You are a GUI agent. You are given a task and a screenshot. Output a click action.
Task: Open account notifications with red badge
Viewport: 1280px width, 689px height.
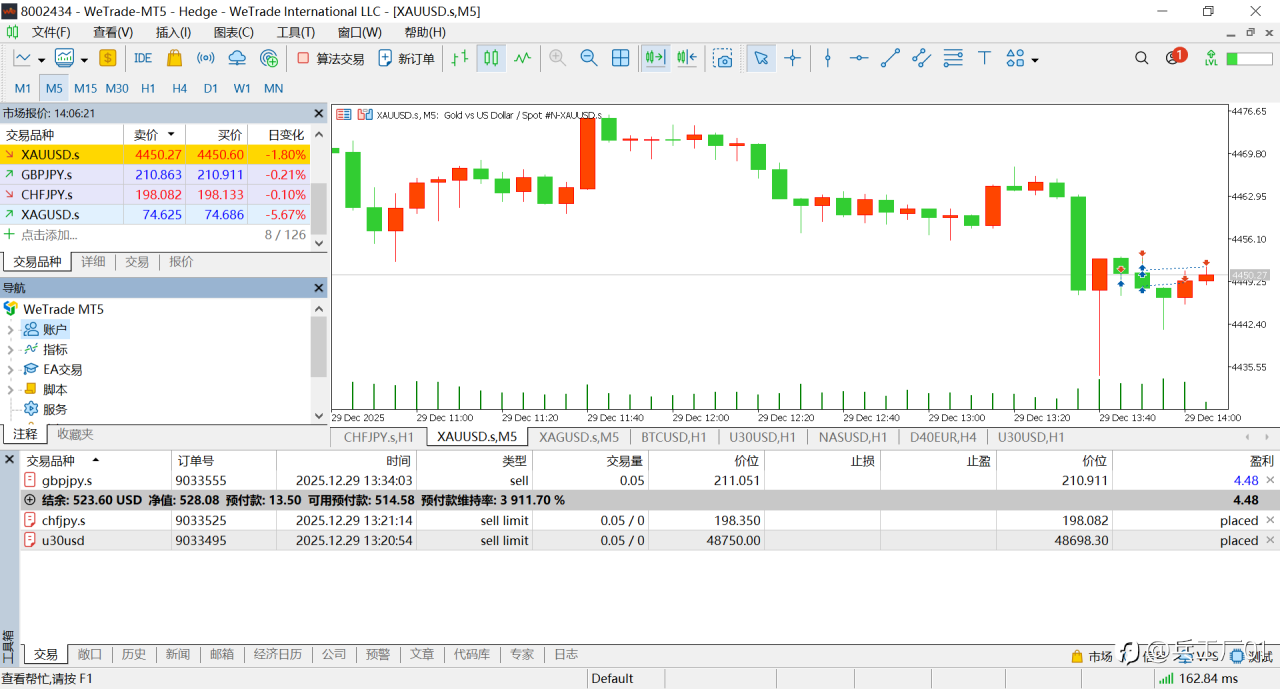pos(1175,57)
